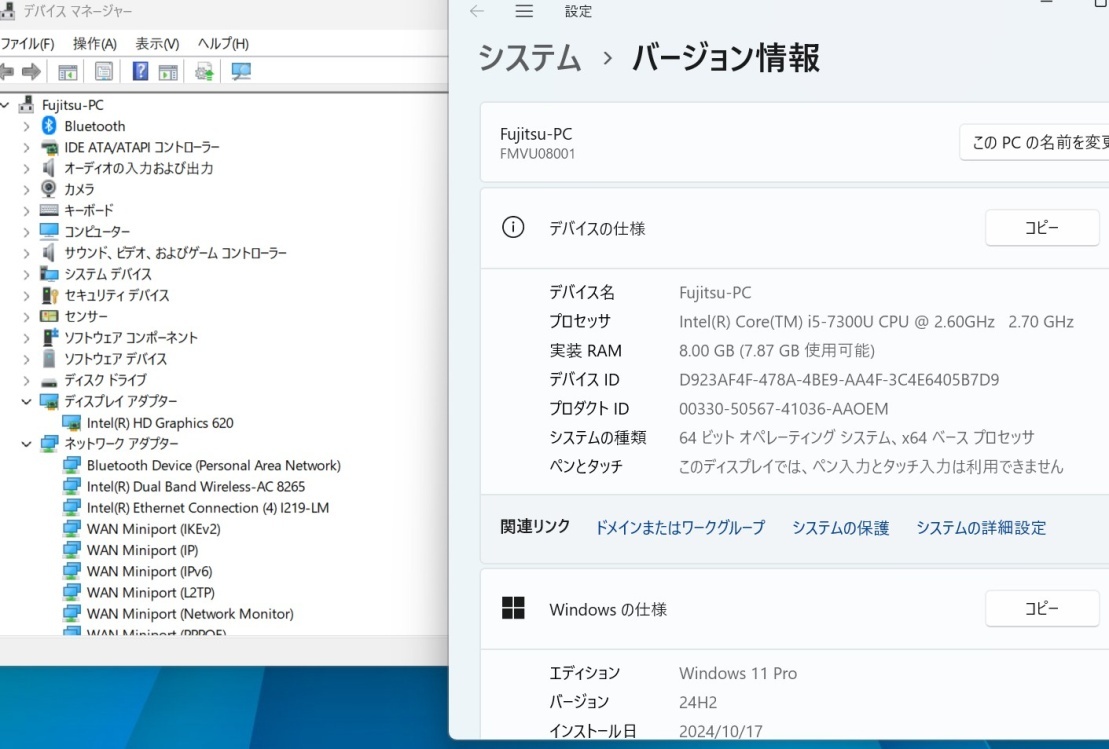Click the この PC の名前を変更 button
The image size is (1109, 749).
pyautogui.click(x=1035, y=142)
